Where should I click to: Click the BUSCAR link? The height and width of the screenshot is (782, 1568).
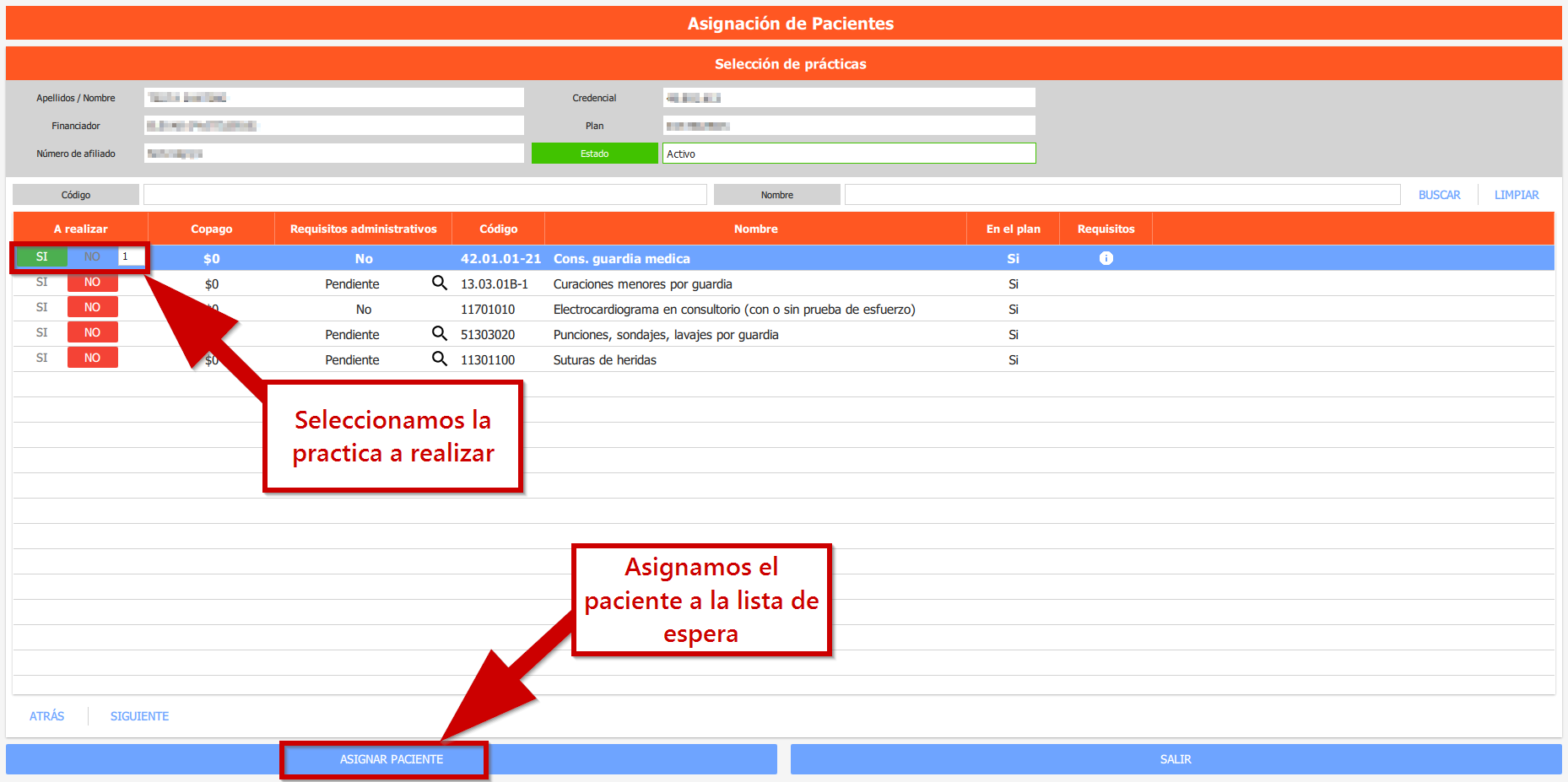pyautogui.click(x=1439, y=195)
